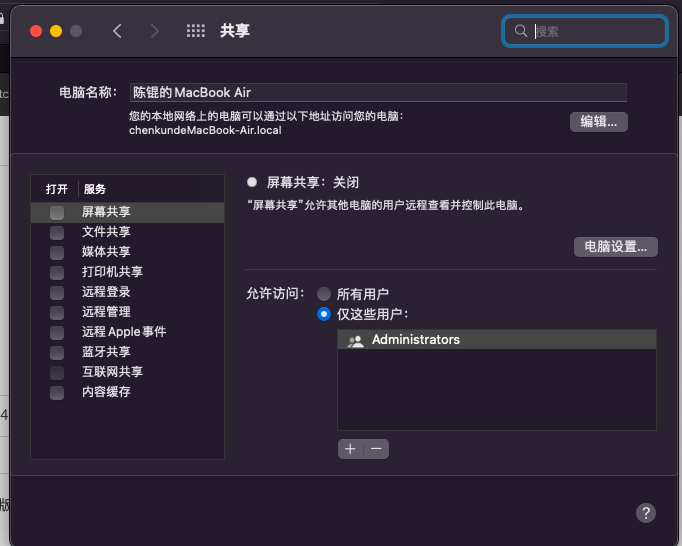Click chenkundeMacBook-Air.local address text
Image resolution: width=682 pixels, height=546 pixels.
[x=205, y=130]
